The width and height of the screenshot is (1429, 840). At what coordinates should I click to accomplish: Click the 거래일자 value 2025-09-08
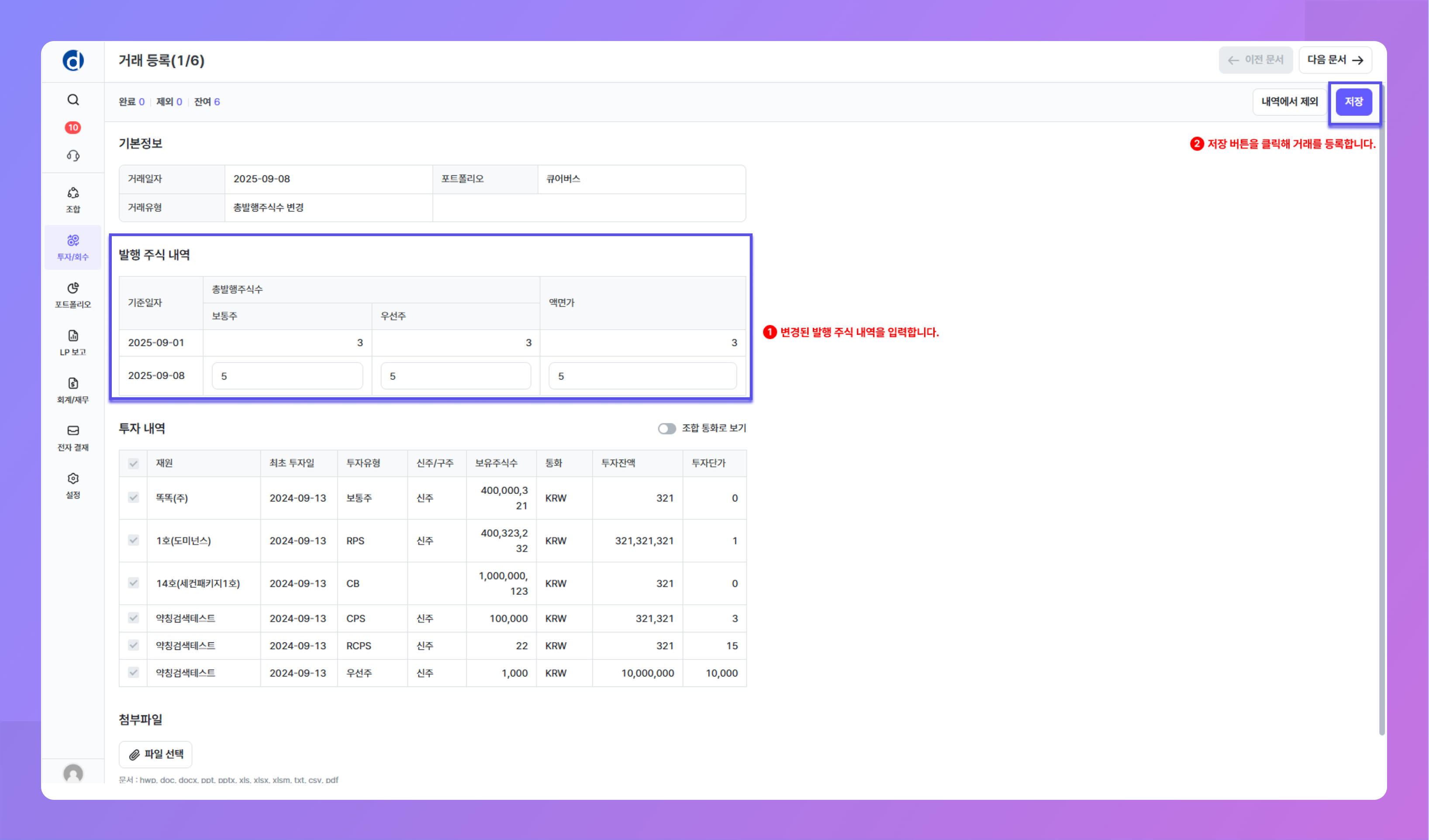click(262, 179)
